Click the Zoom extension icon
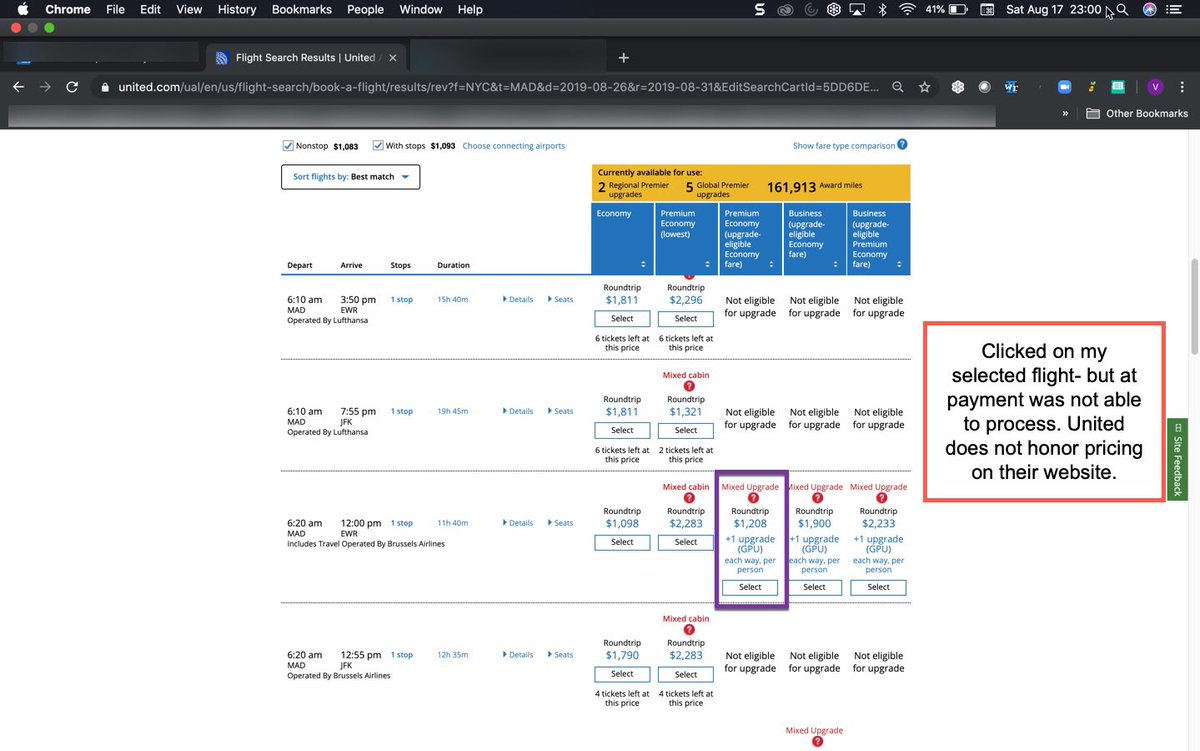 tap(1064, 87)
